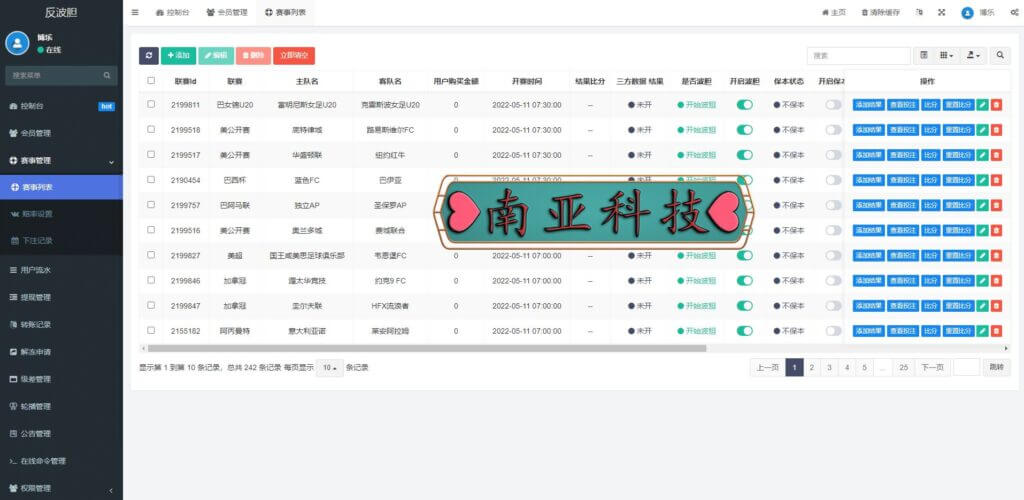Open the settings cogs icon top right
Screen dimensions: 1024x500
pos(1014,12)
